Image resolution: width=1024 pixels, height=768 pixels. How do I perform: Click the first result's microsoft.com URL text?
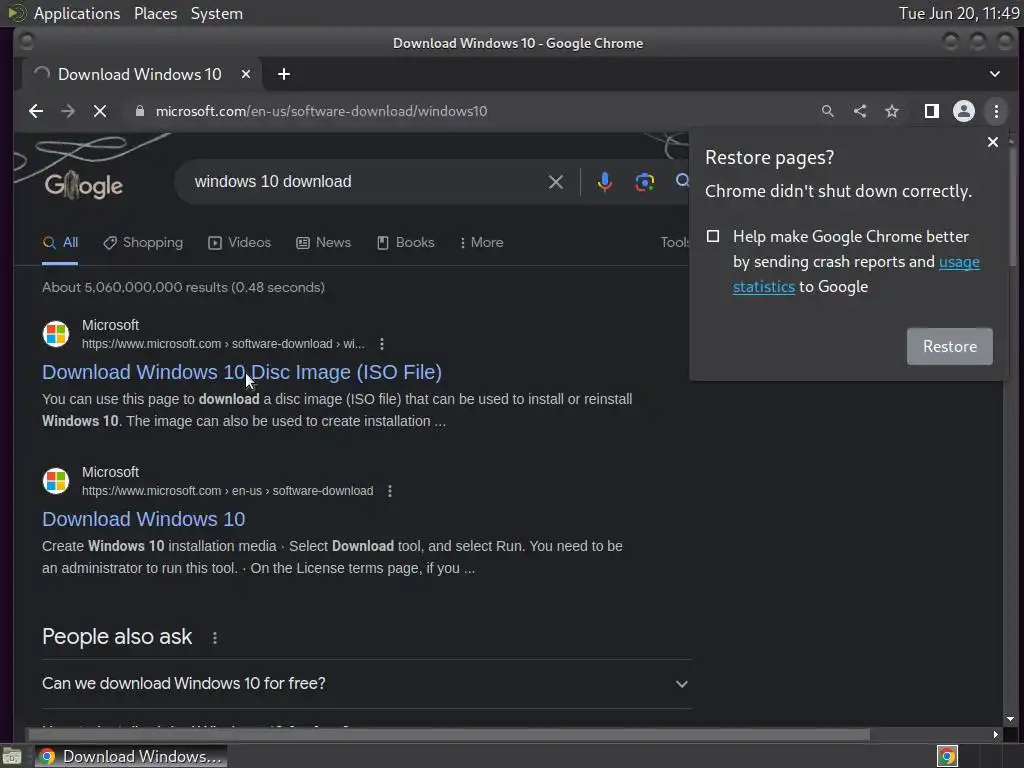pyautogui.click(x=223, y=344)
